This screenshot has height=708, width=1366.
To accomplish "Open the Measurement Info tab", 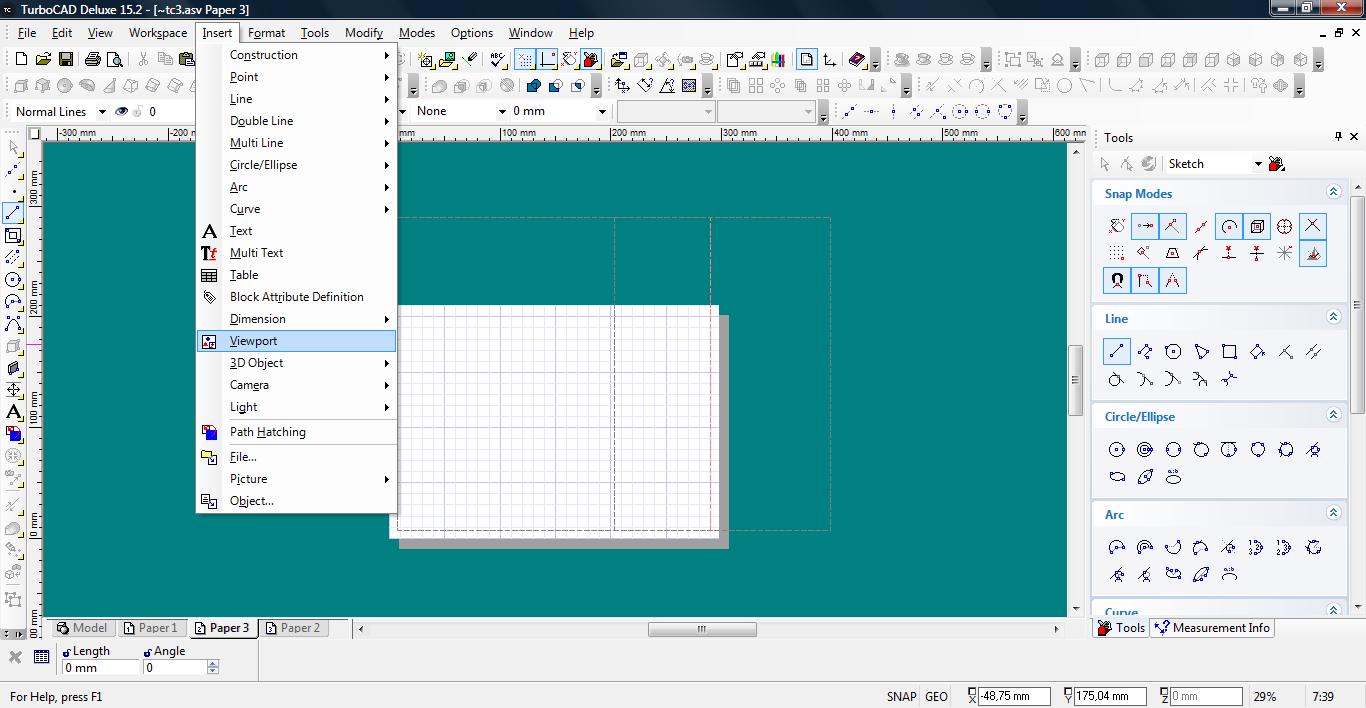I will click(1212, 628).
